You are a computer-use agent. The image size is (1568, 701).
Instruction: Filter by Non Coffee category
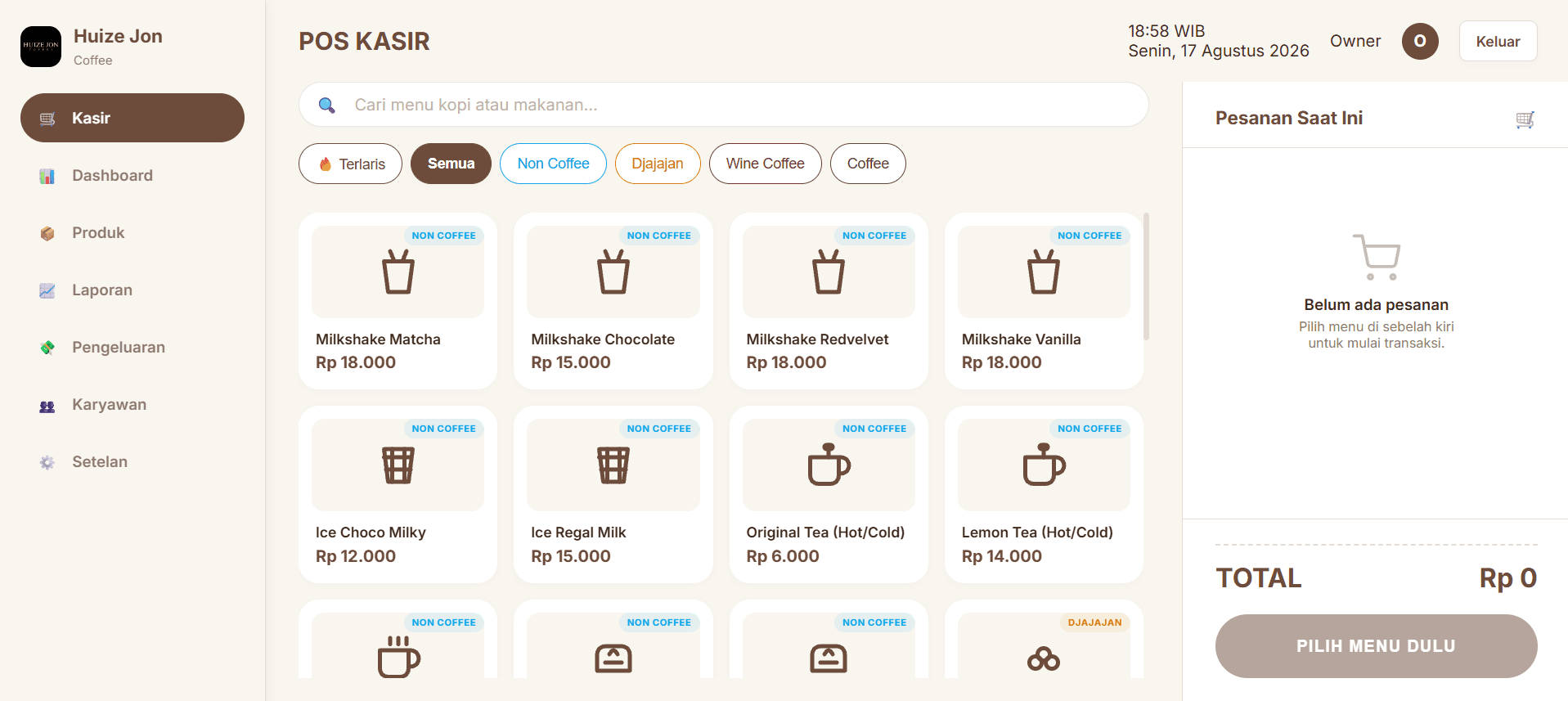pyautogui.click(x=553, y=164)
